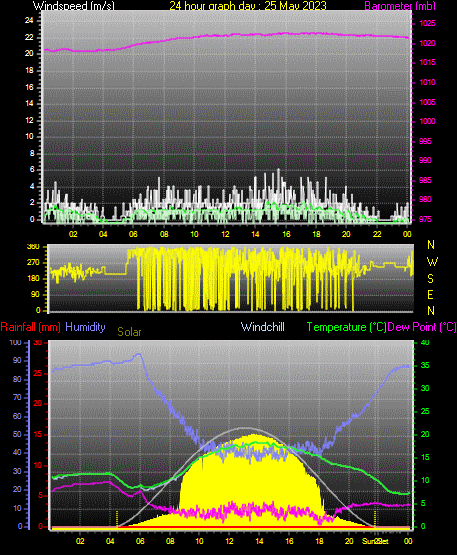Click the 06 hour label under windspeed graph

click(133, 234)
